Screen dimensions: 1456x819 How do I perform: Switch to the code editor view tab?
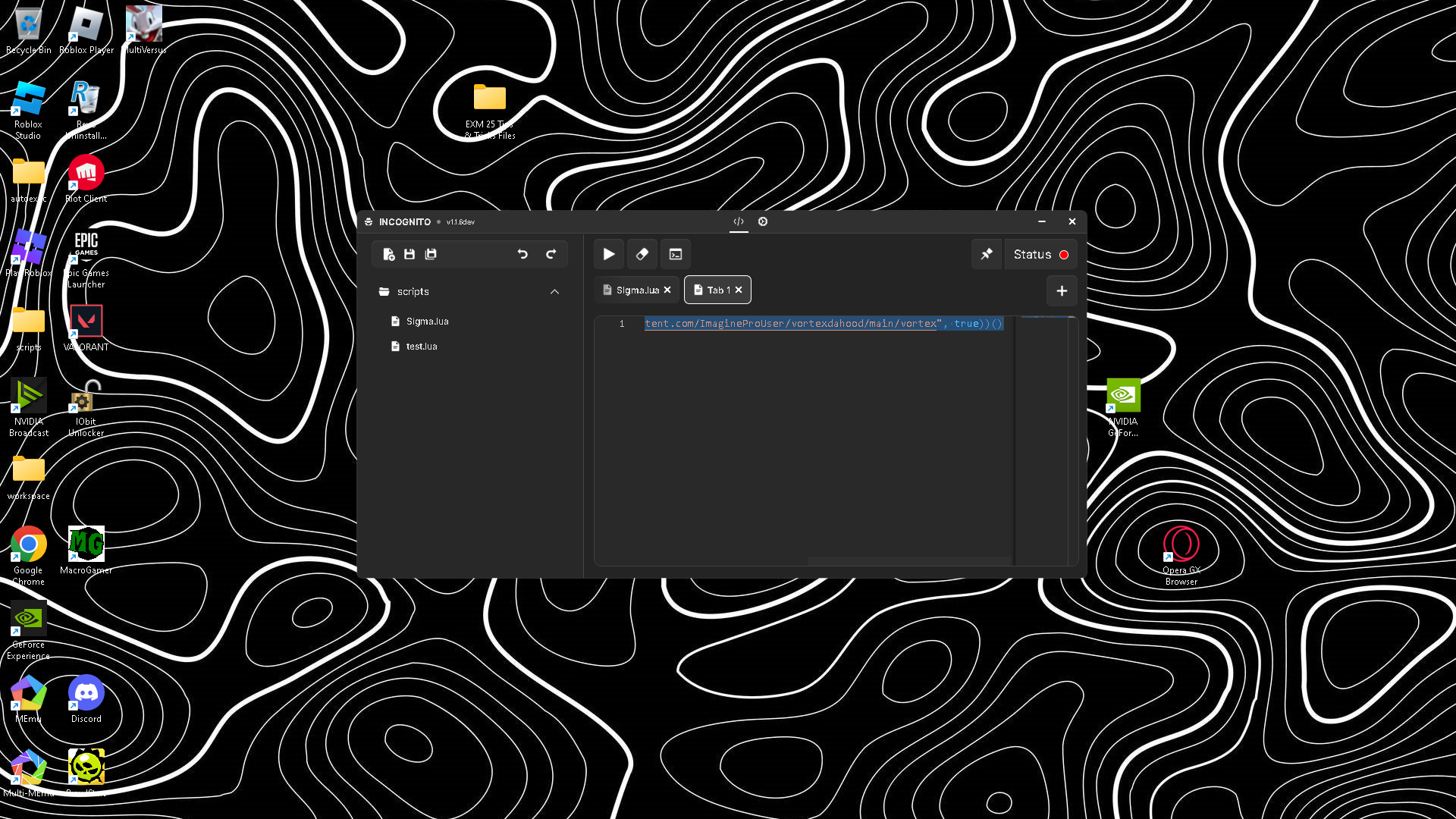point(739,222)
